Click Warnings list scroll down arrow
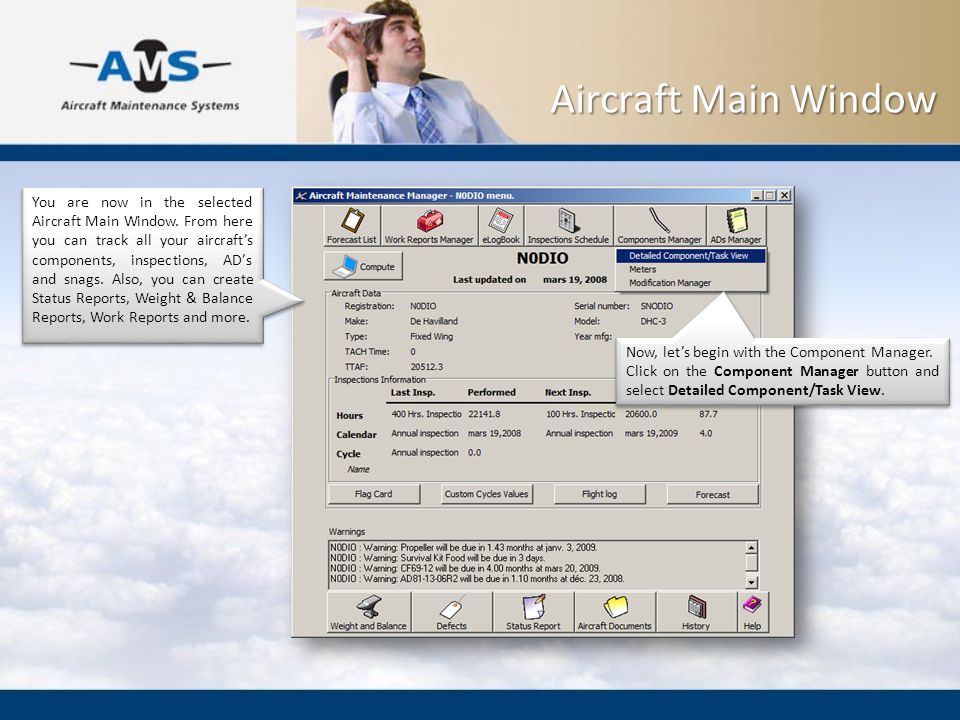 [x=751, y=582]
